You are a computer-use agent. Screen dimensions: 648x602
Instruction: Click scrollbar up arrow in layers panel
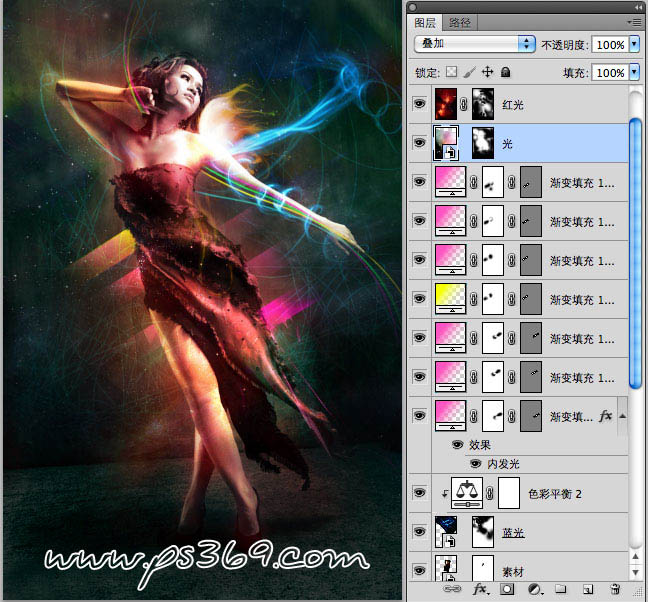pyautogui.click(x=636, y=557)
